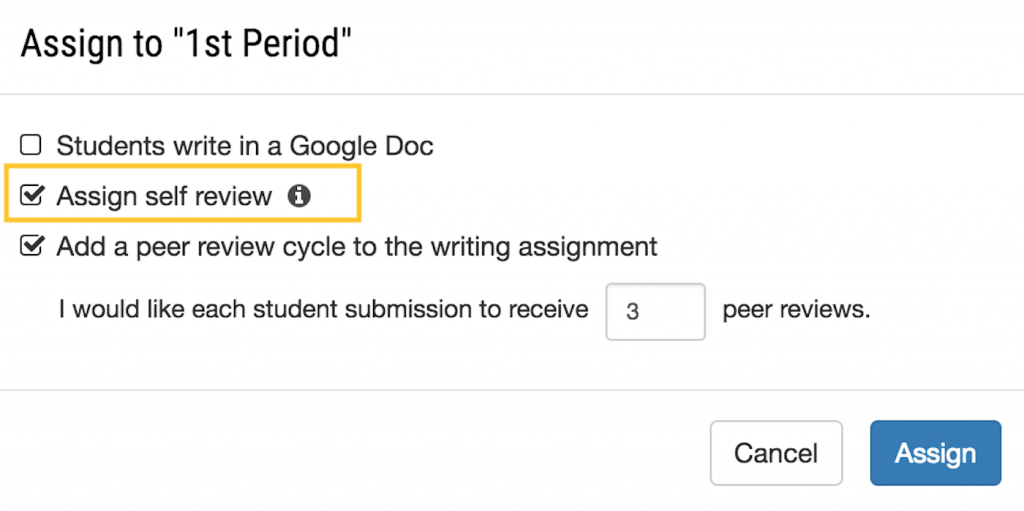The image size is (1024, 511).
Task: Click the "Assign self review" label text
Action: point(164,195)
